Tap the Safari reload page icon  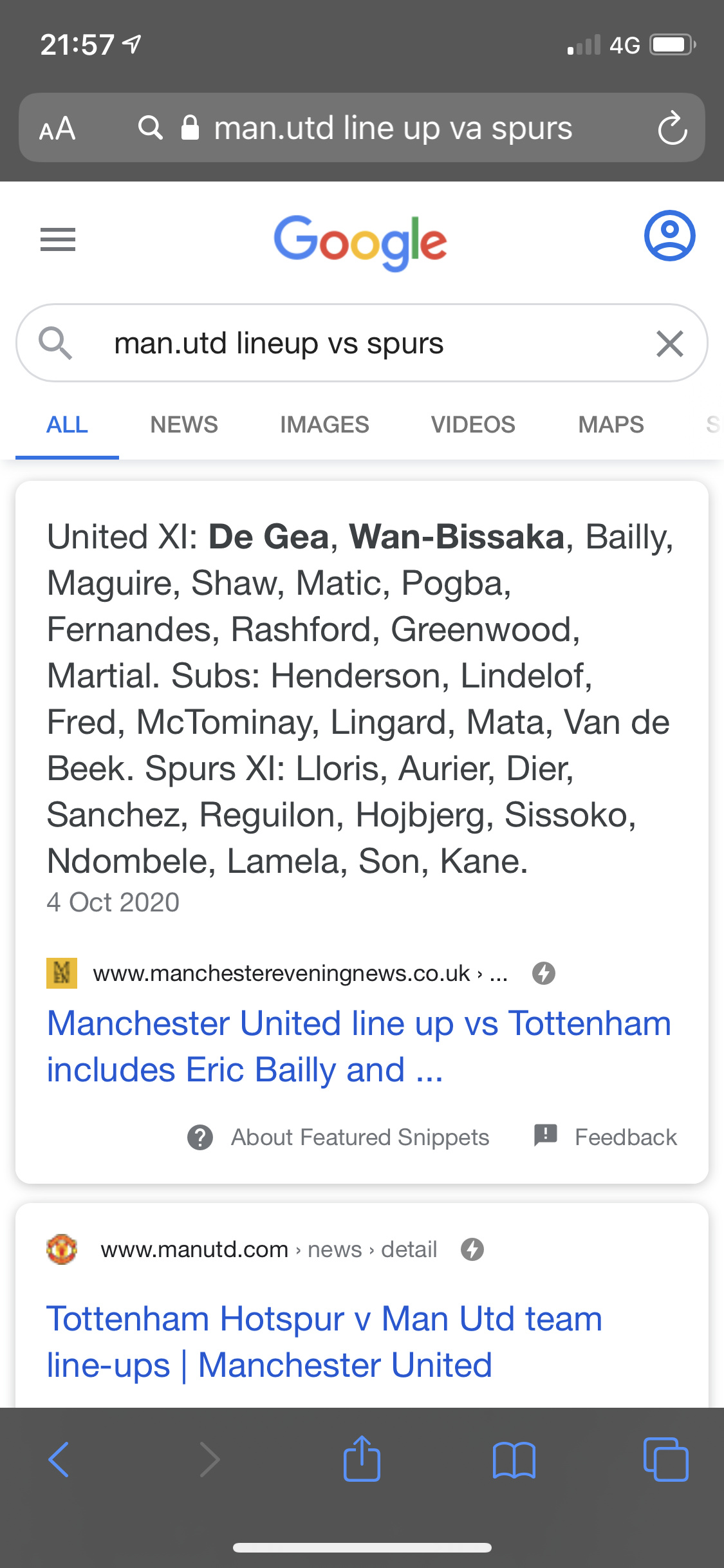[673, 128]
